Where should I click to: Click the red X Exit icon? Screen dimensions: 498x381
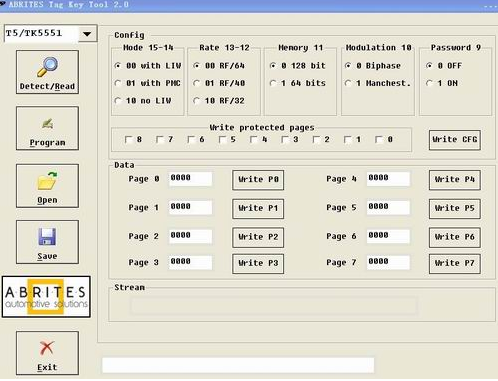click(47, 348)
